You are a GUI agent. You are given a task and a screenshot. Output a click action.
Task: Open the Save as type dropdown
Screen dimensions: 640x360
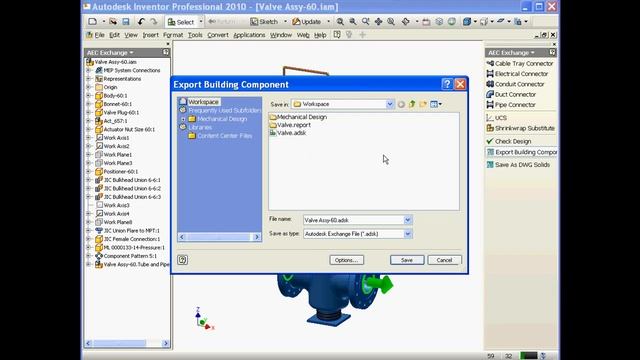[x=408, y=234]
